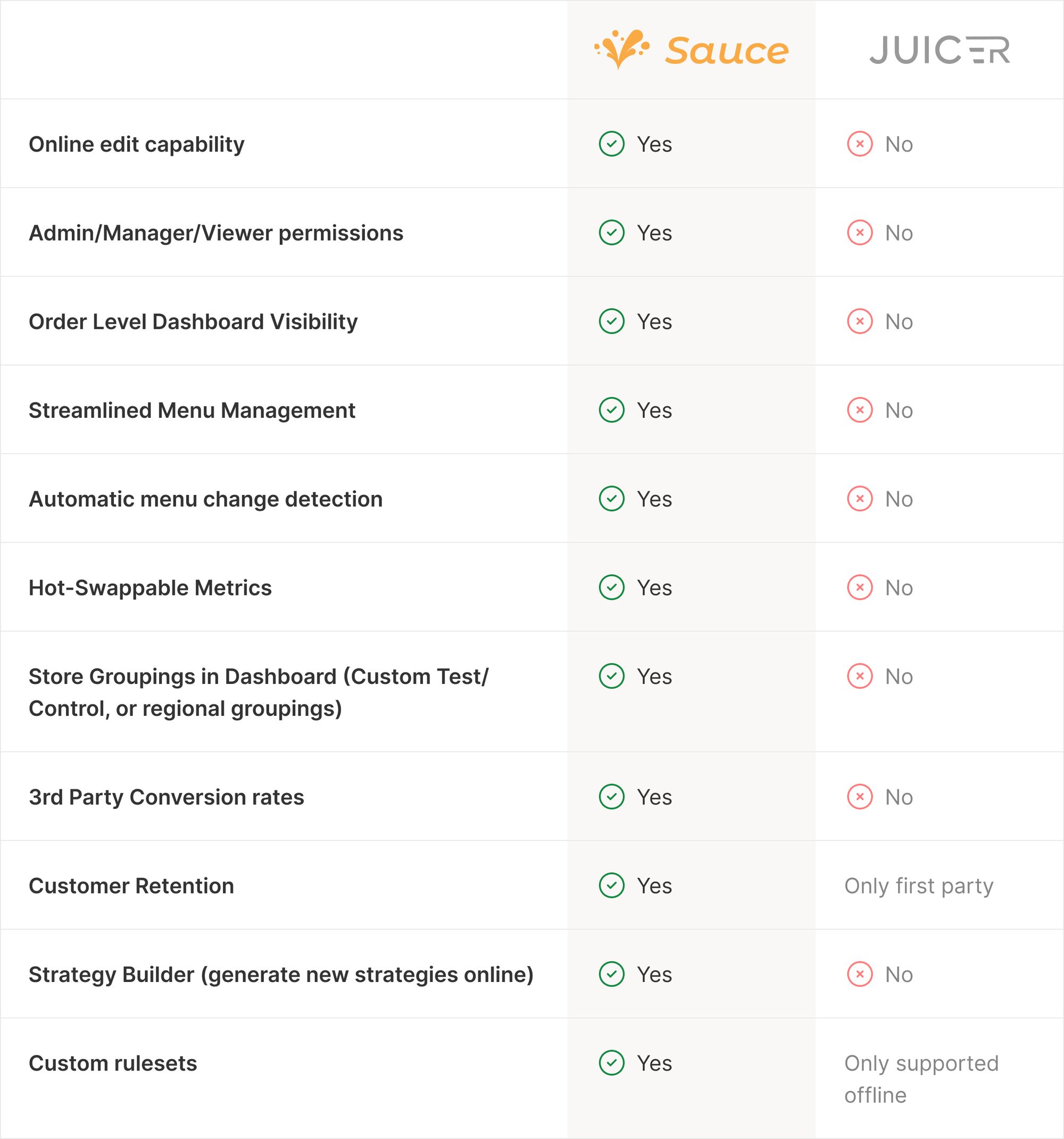This screenshot has width=1064, height=1139.
Task: Select "Only first party" text in Juicer column
Action: click(919, 886)
